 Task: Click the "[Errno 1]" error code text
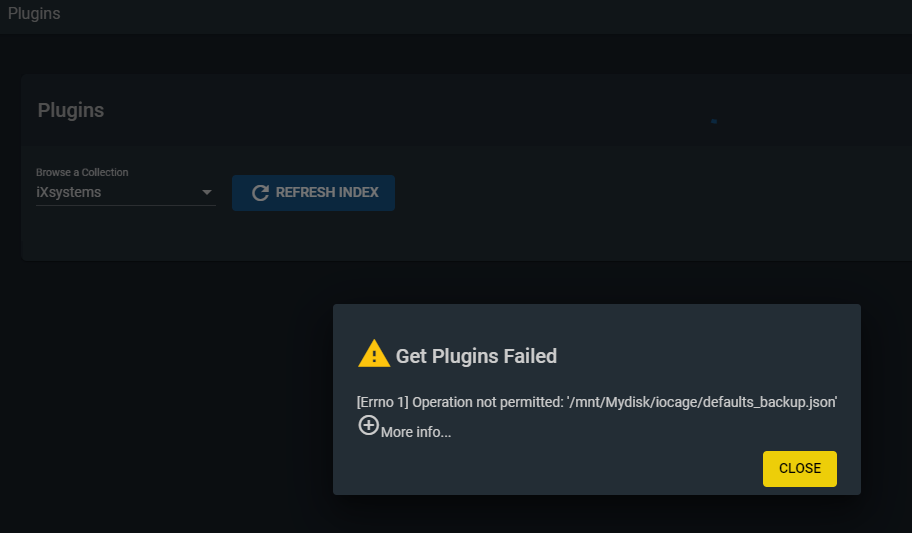point(383,402)
